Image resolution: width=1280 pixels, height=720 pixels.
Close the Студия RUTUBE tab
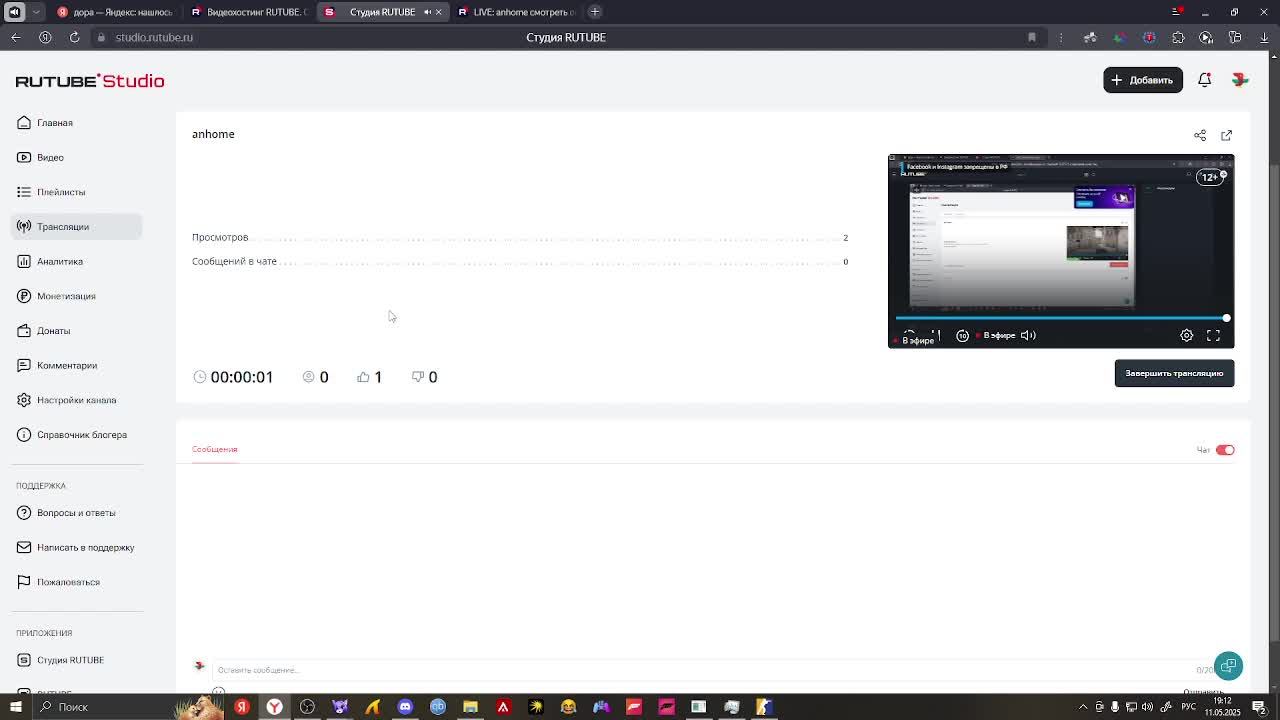coord(438,12)
